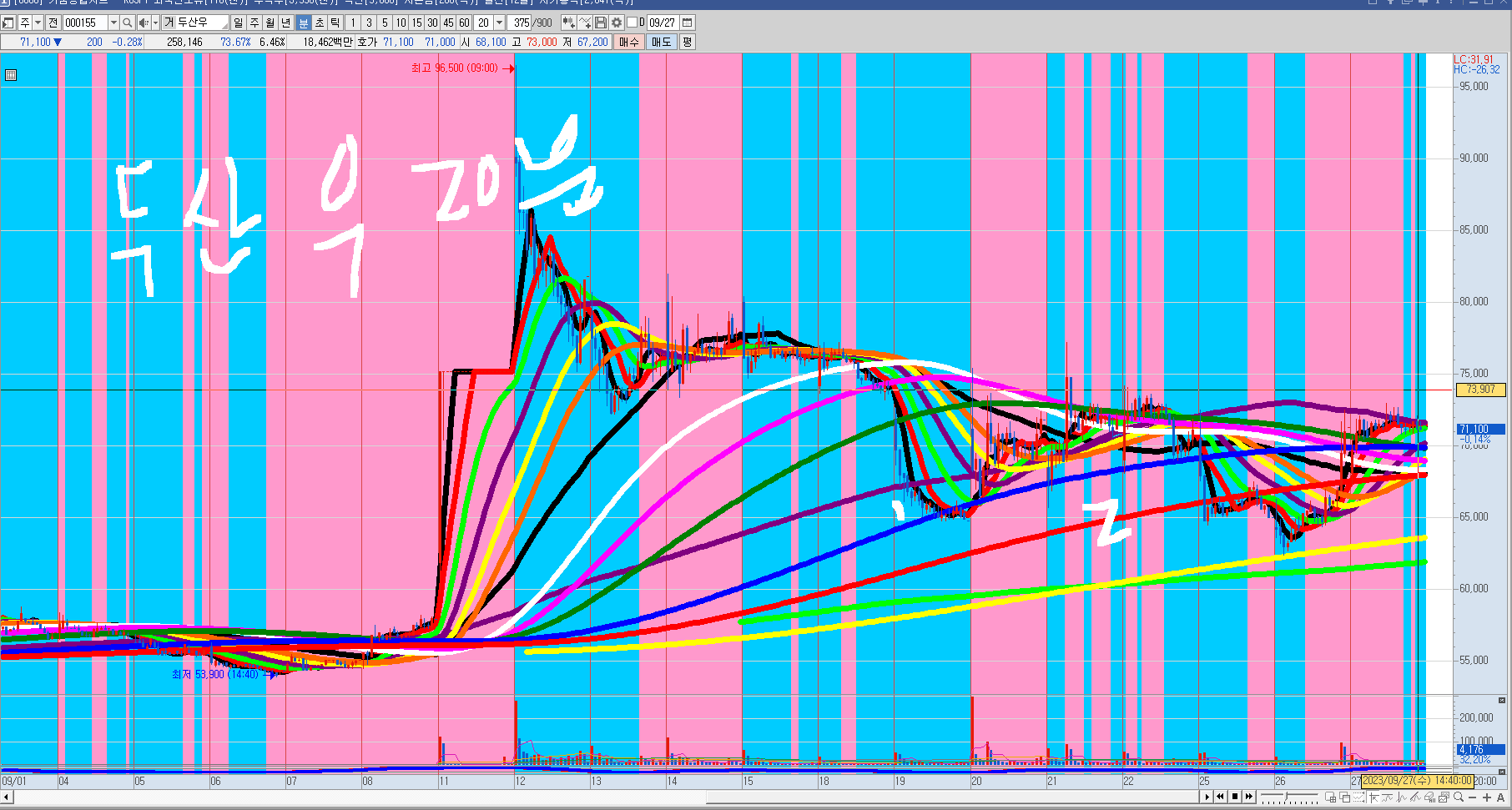Open the calendar date picker icon

(x=688, y=23)
